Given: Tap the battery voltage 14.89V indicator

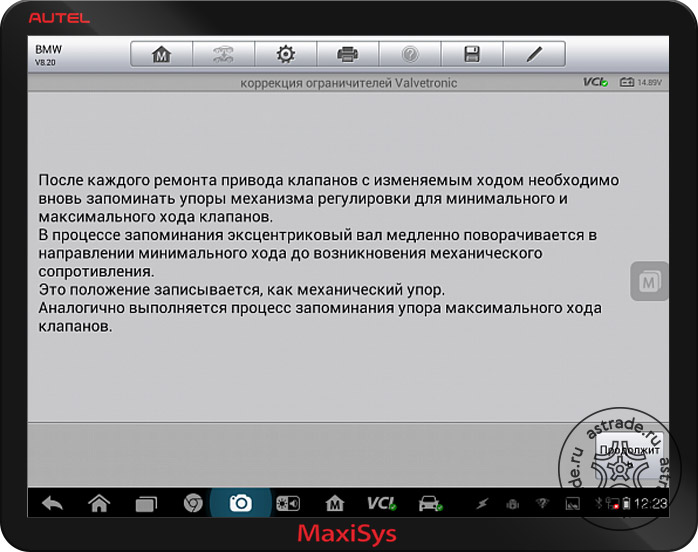Looking at the screenshot, I should click(x=641, y=82).
